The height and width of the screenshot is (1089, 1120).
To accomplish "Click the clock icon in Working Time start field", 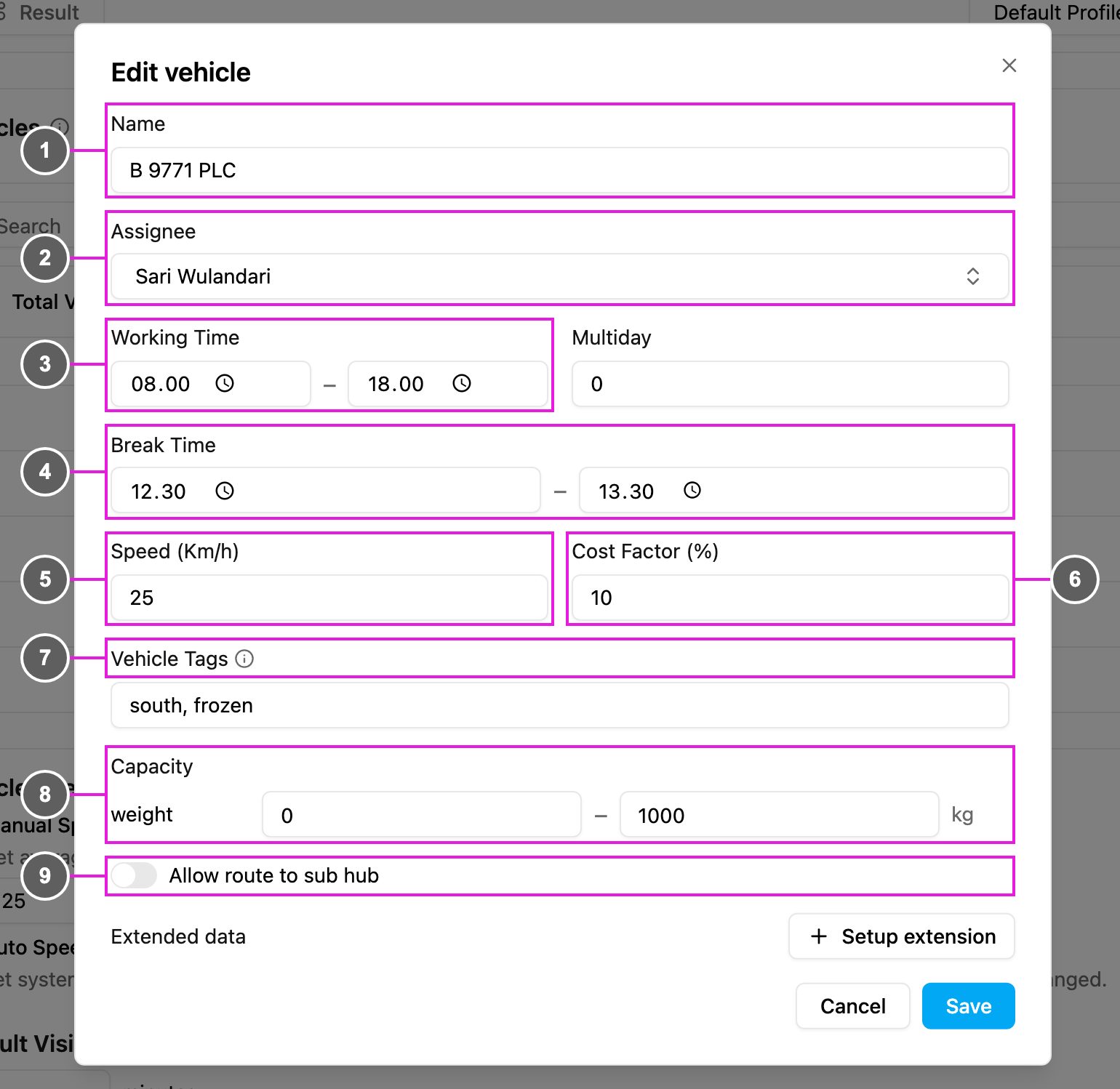I will pos(225,383).
